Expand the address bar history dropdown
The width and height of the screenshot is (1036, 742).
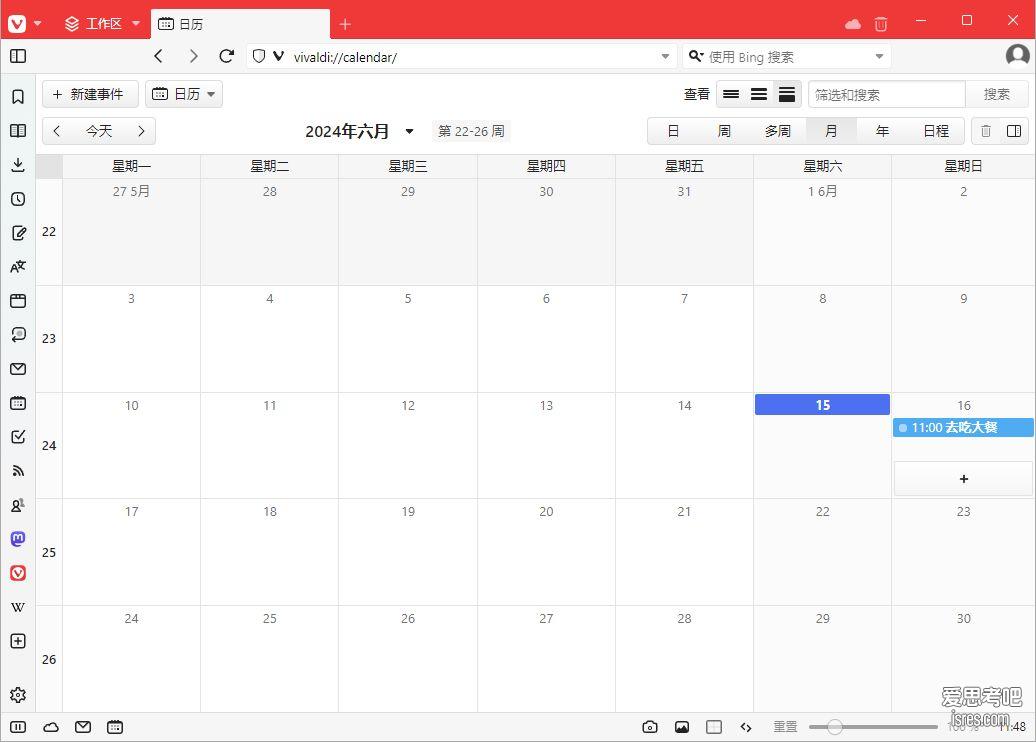(x=665, y=57)
